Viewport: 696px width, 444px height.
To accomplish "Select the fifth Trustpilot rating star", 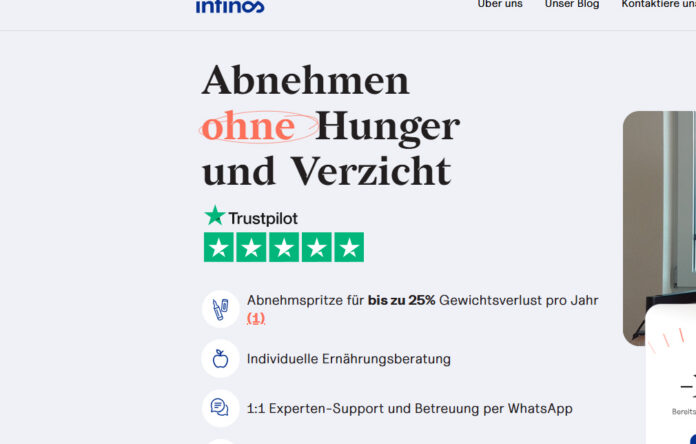I will click(349, 247).
